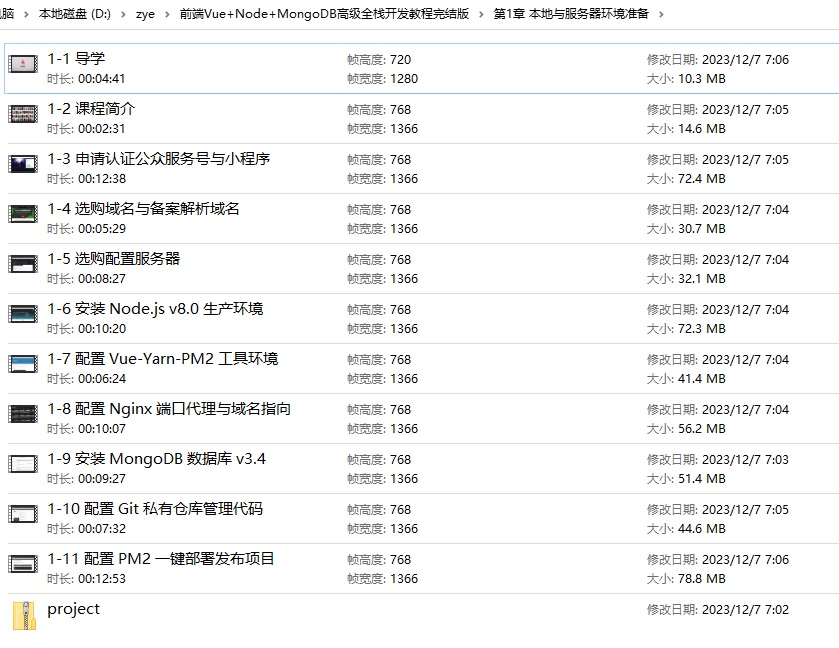Click size 72.3 MB text

coord(702,329)
